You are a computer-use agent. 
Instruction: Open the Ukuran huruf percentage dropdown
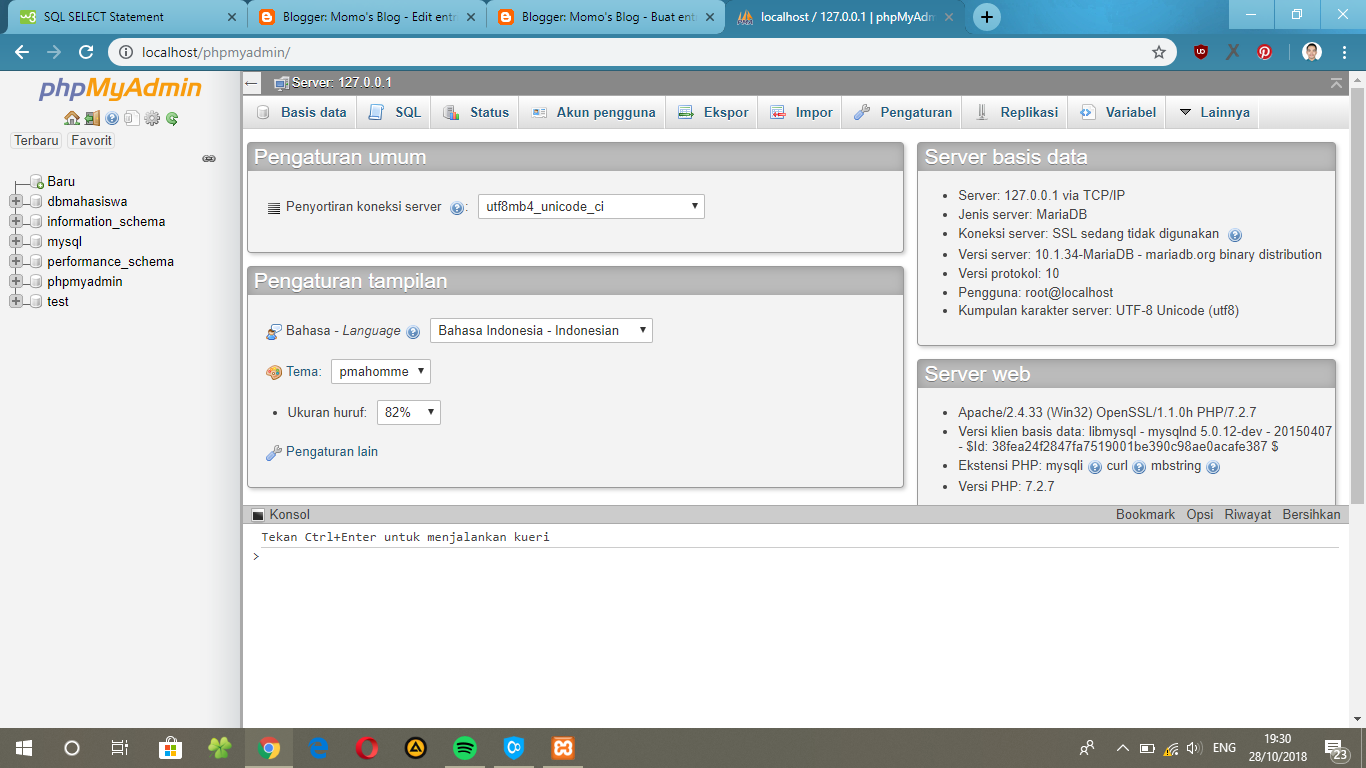408,412
